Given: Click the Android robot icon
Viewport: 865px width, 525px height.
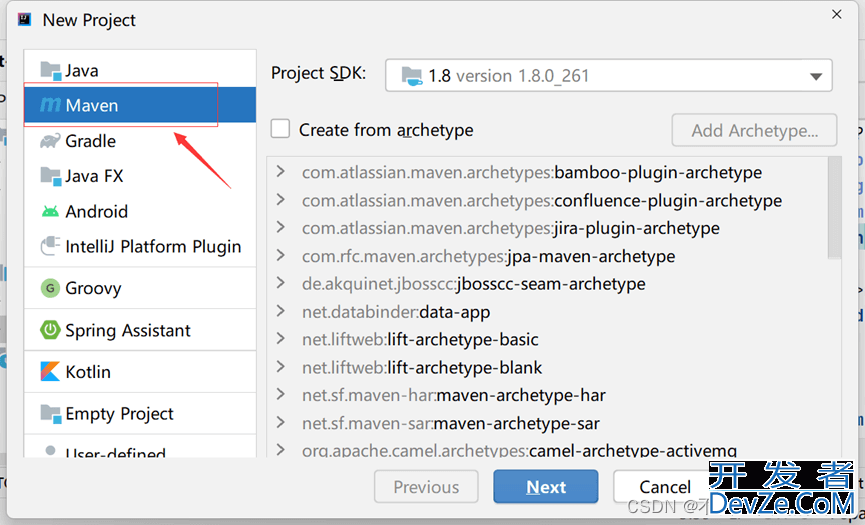Looking at the screenshot, I should 50,211.
